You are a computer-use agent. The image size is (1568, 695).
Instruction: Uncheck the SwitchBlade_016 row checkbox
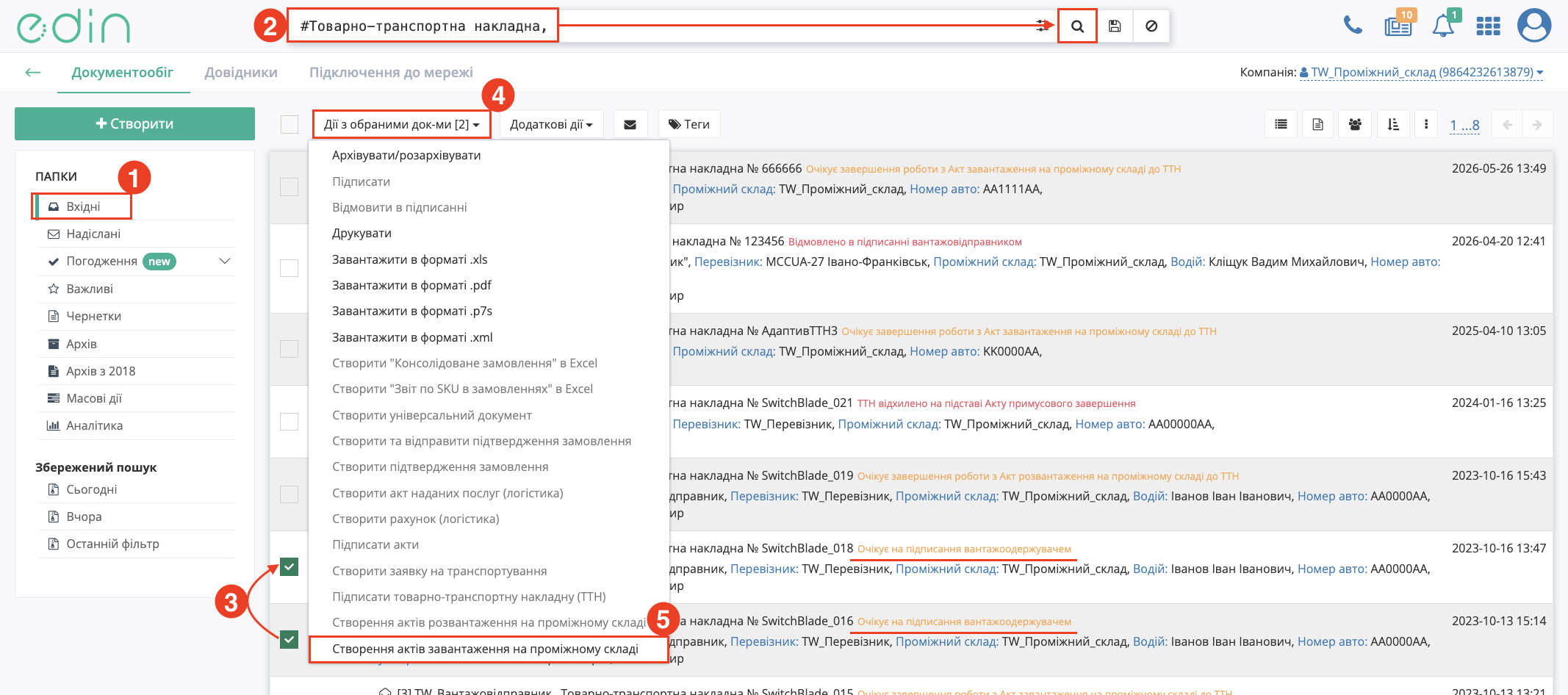(289, 639)
